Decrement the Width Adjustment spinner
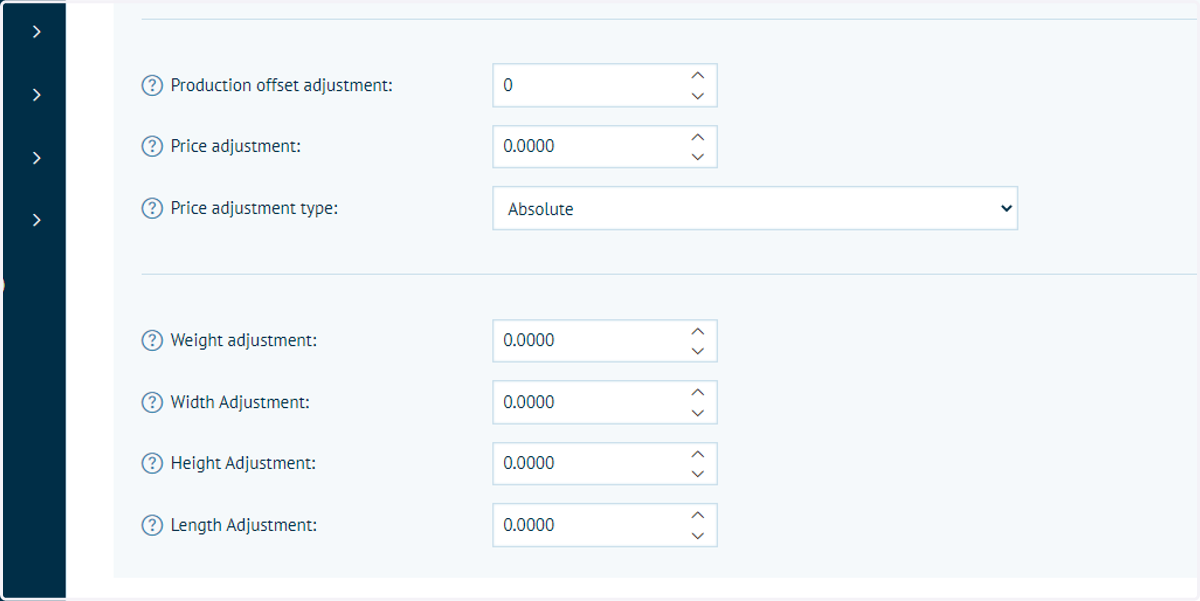Viewport: 1200px width, 601px height. (698, 413)
